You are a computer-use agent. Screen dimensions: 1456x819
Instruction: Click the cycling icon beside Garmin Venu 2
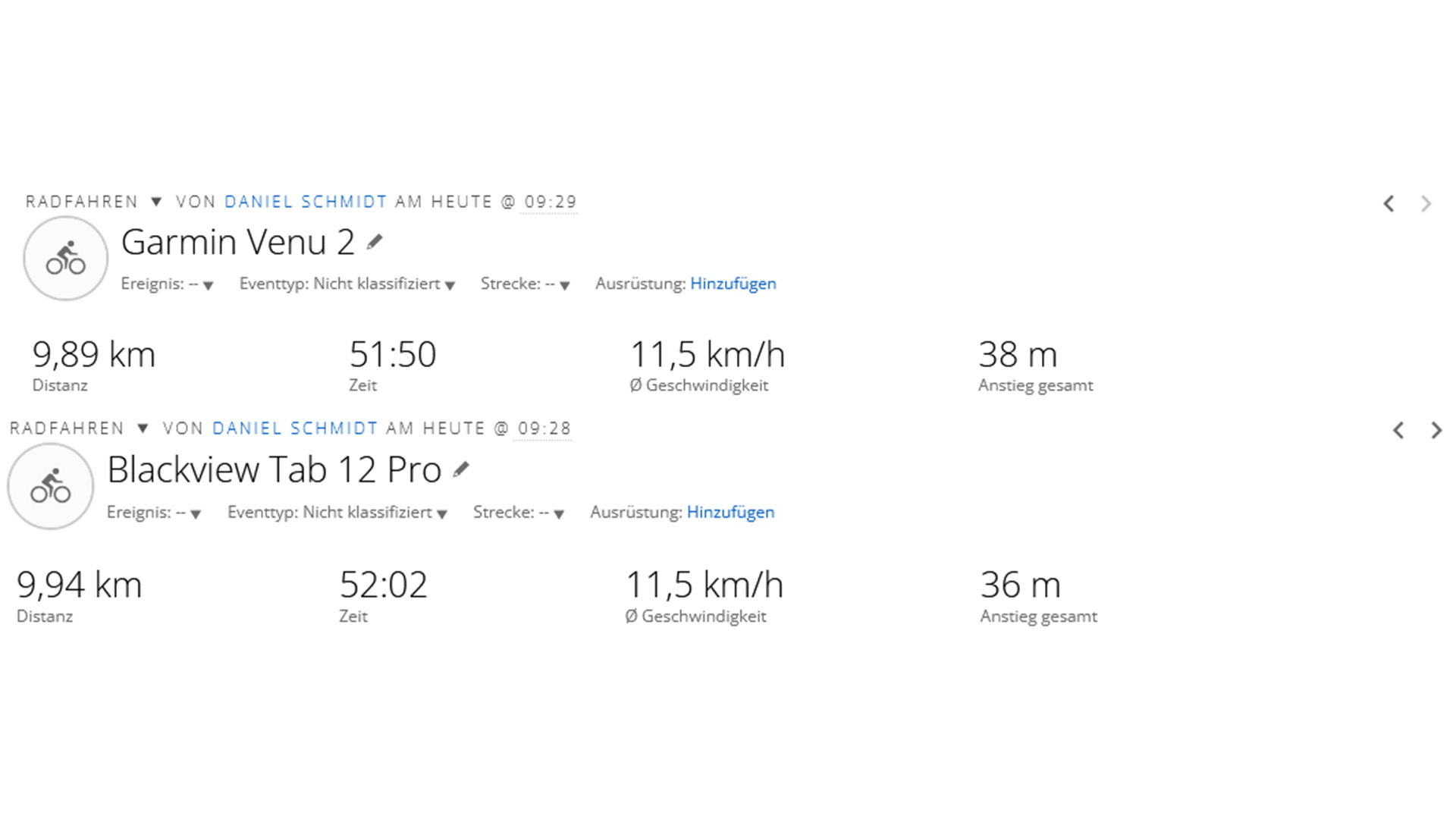66,259
